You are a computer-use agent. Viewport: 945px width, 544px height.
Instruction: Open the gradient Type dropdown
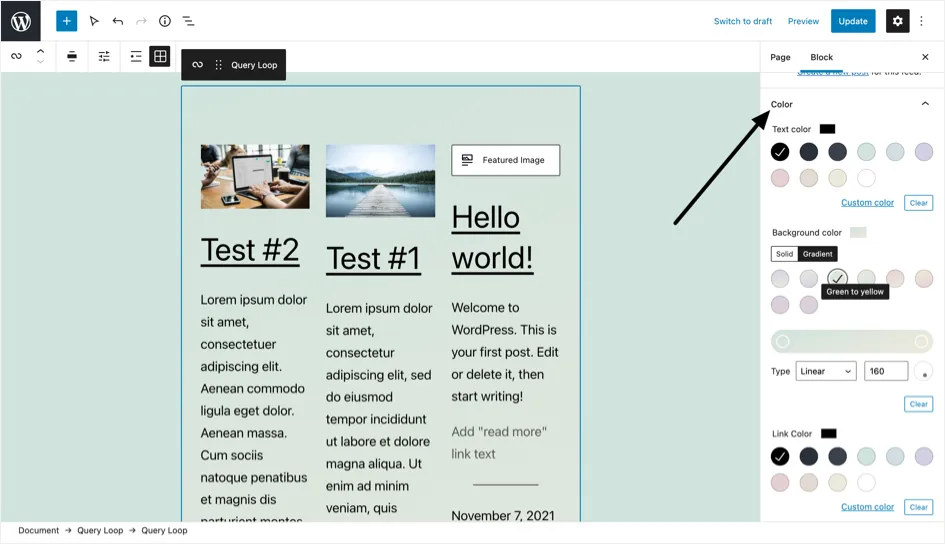tap(826, 371)
